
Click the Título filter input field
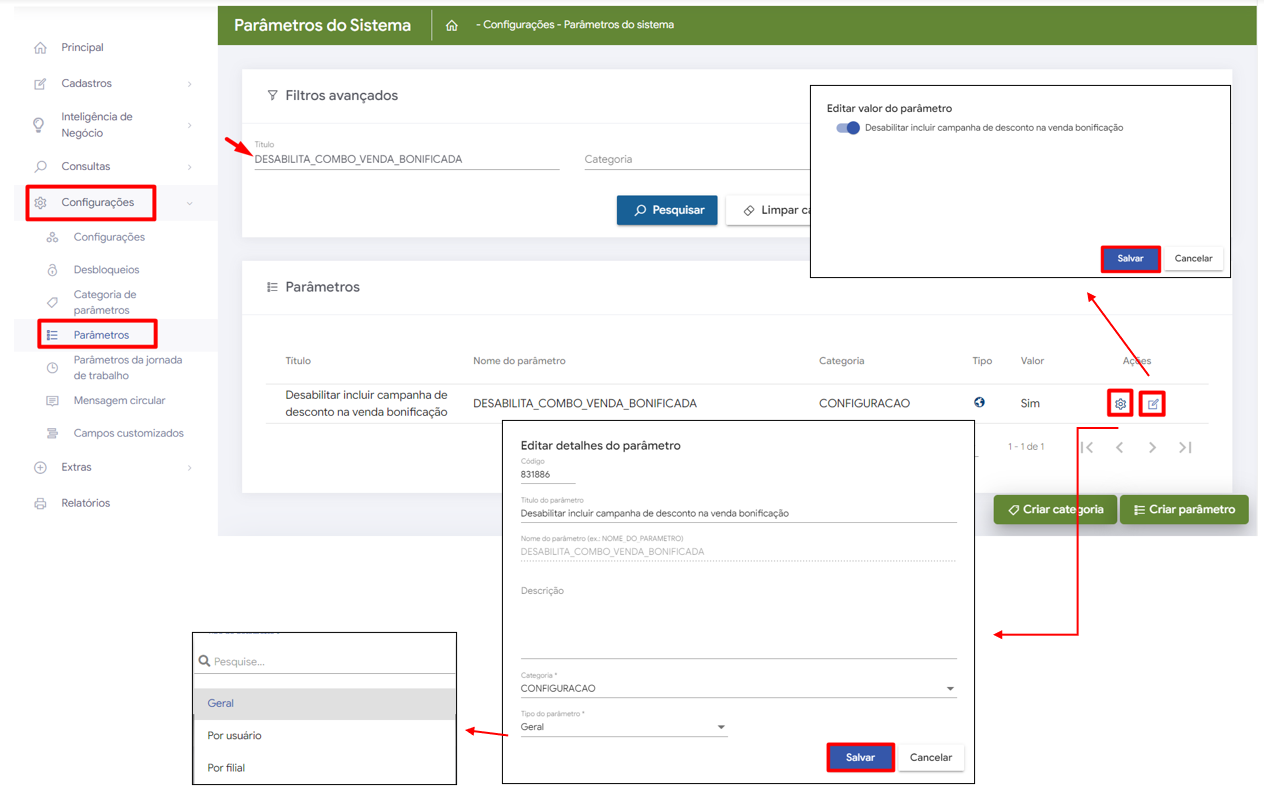pyautogui.click(x=406, y=159)
